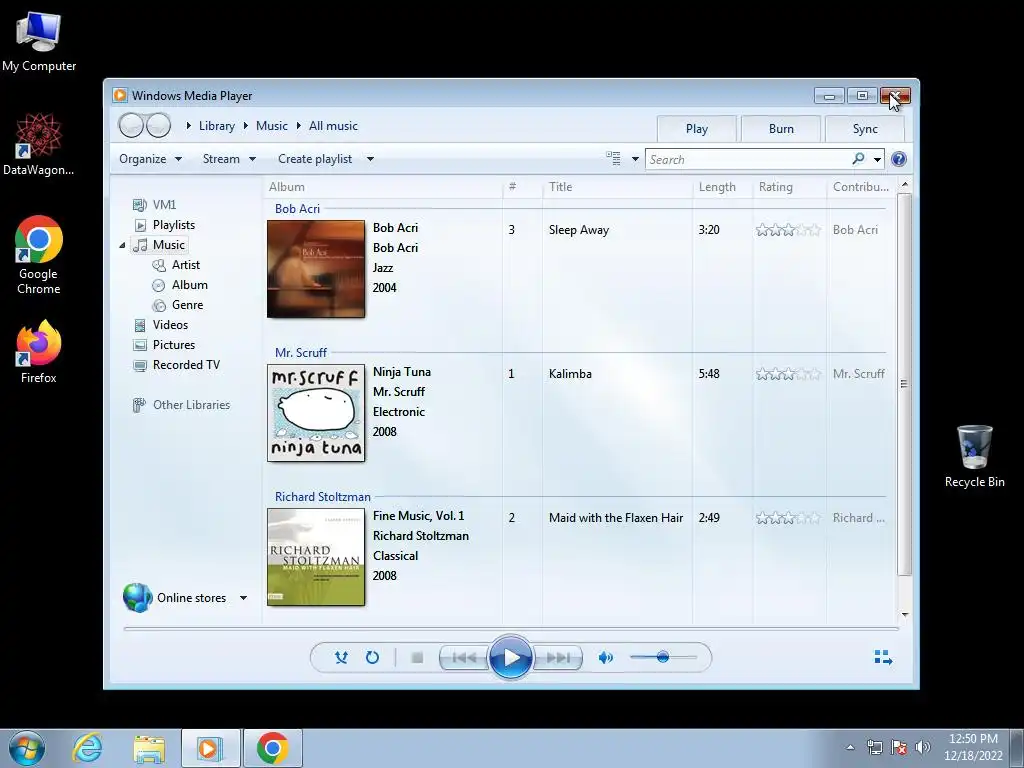Select Music in the navigation pane
This screenshot has width=1024, height=768.
pyautogui.click(x=168, y=245)
